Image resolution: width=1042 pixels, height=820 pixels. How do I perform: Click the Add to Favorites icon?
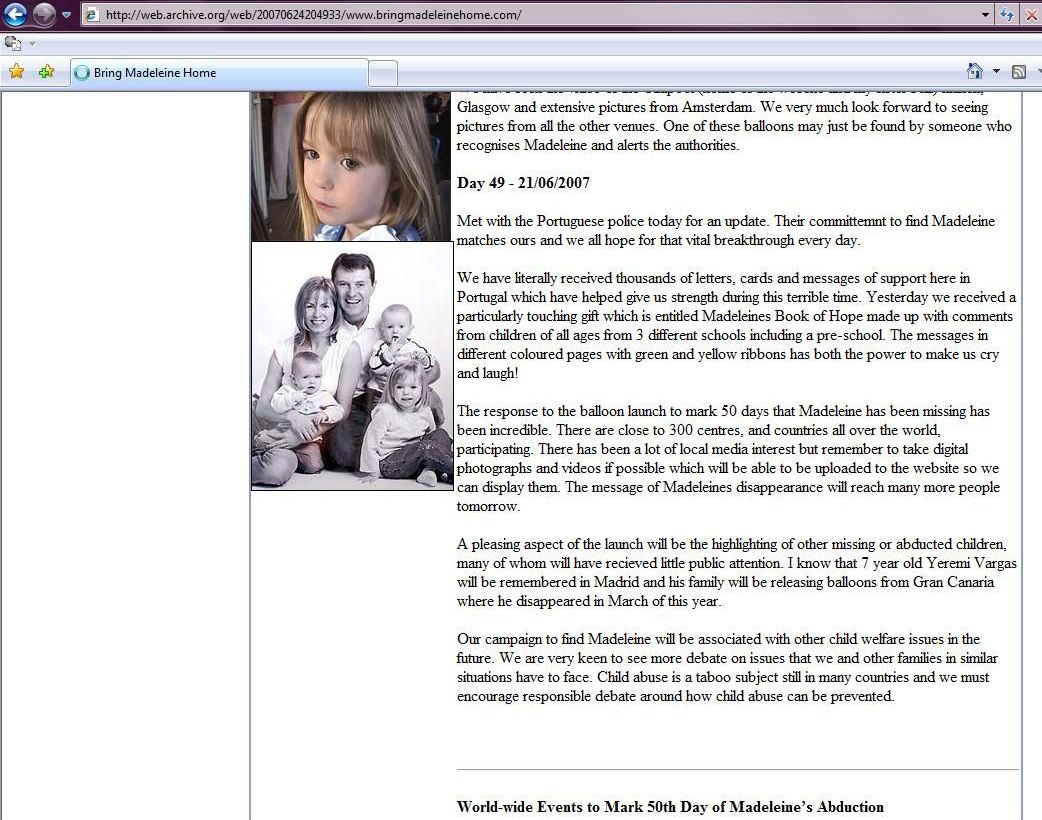[46, 72]
